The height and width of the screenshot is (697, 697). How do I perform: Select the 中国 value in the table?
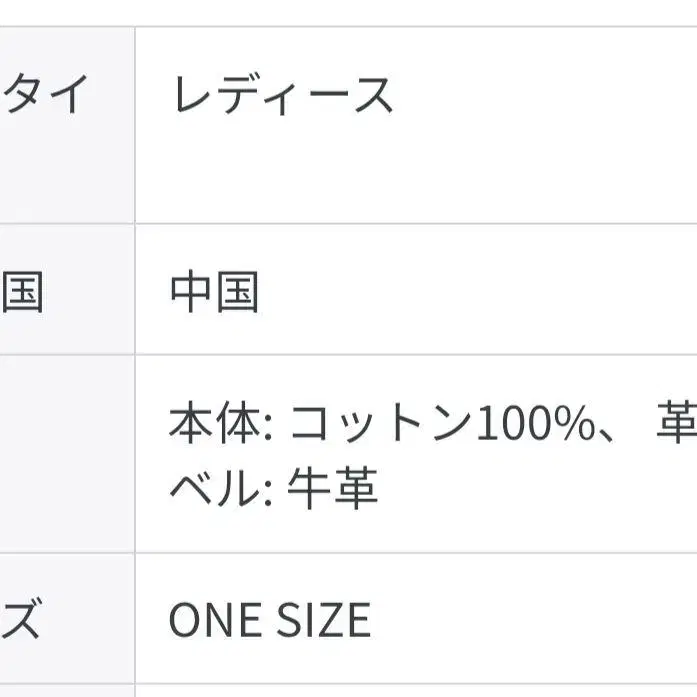pyautogui.click(x=215, y=291)
